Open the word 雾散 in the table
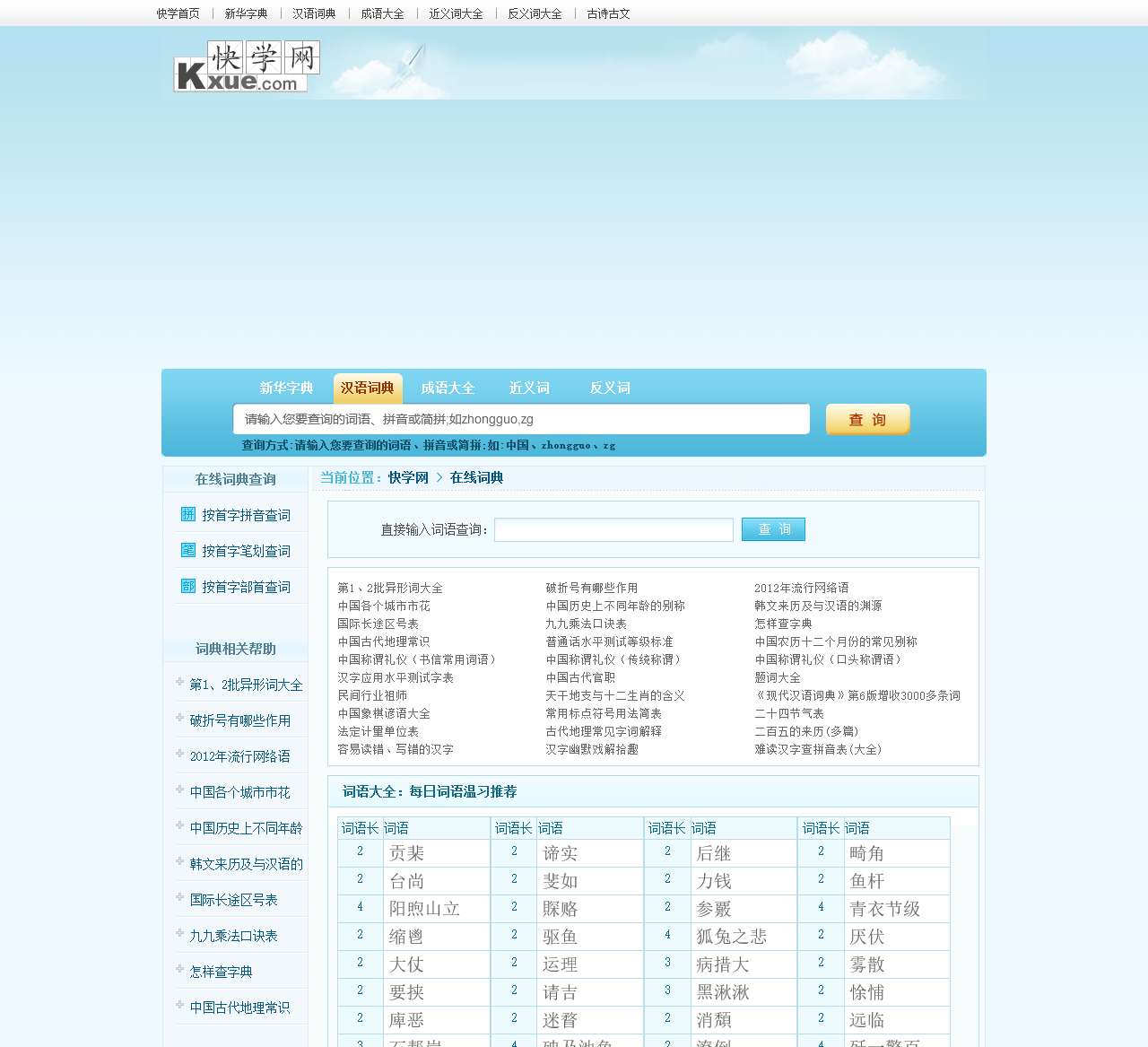 tap(867, 964)
